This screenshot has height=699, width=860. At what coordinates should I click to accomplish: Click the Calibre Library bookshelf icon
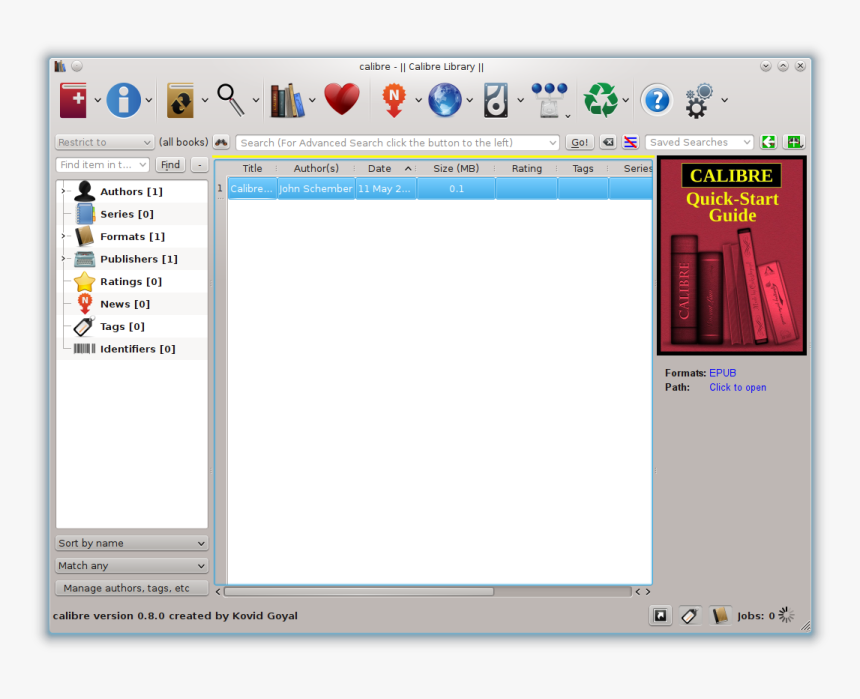click(287, 100)
